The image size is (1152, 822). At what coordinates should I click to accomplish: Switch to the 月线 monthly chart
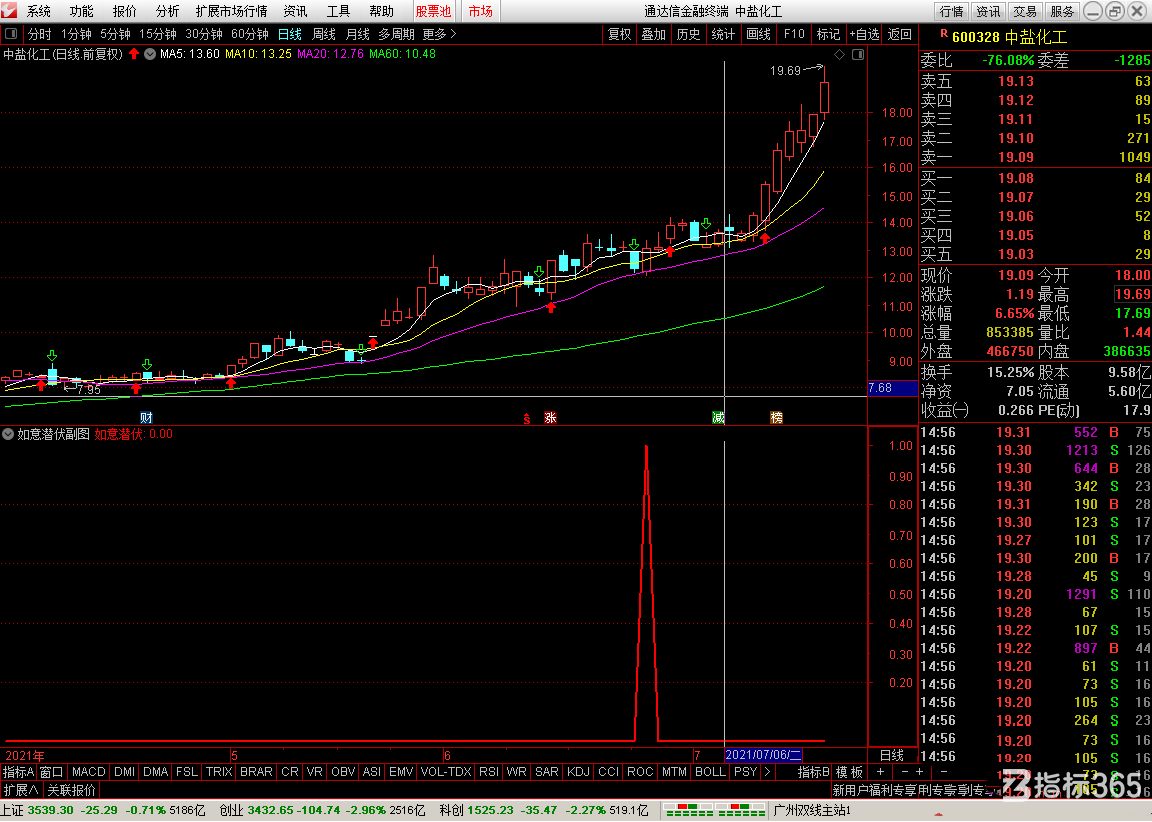[x=358, y=35]
